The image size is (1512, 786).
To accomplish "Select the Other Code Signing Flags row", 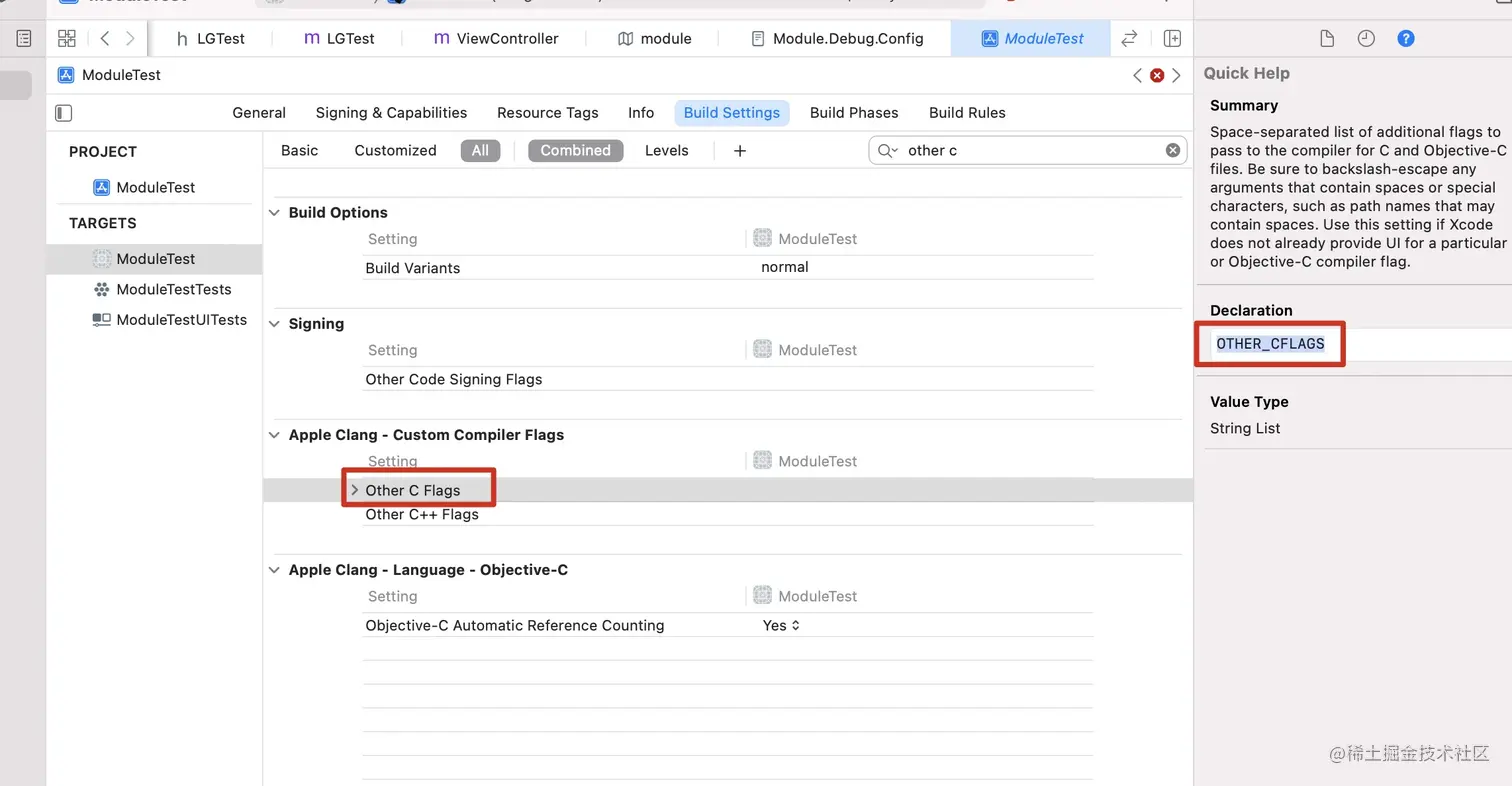I will pos(728,379).
